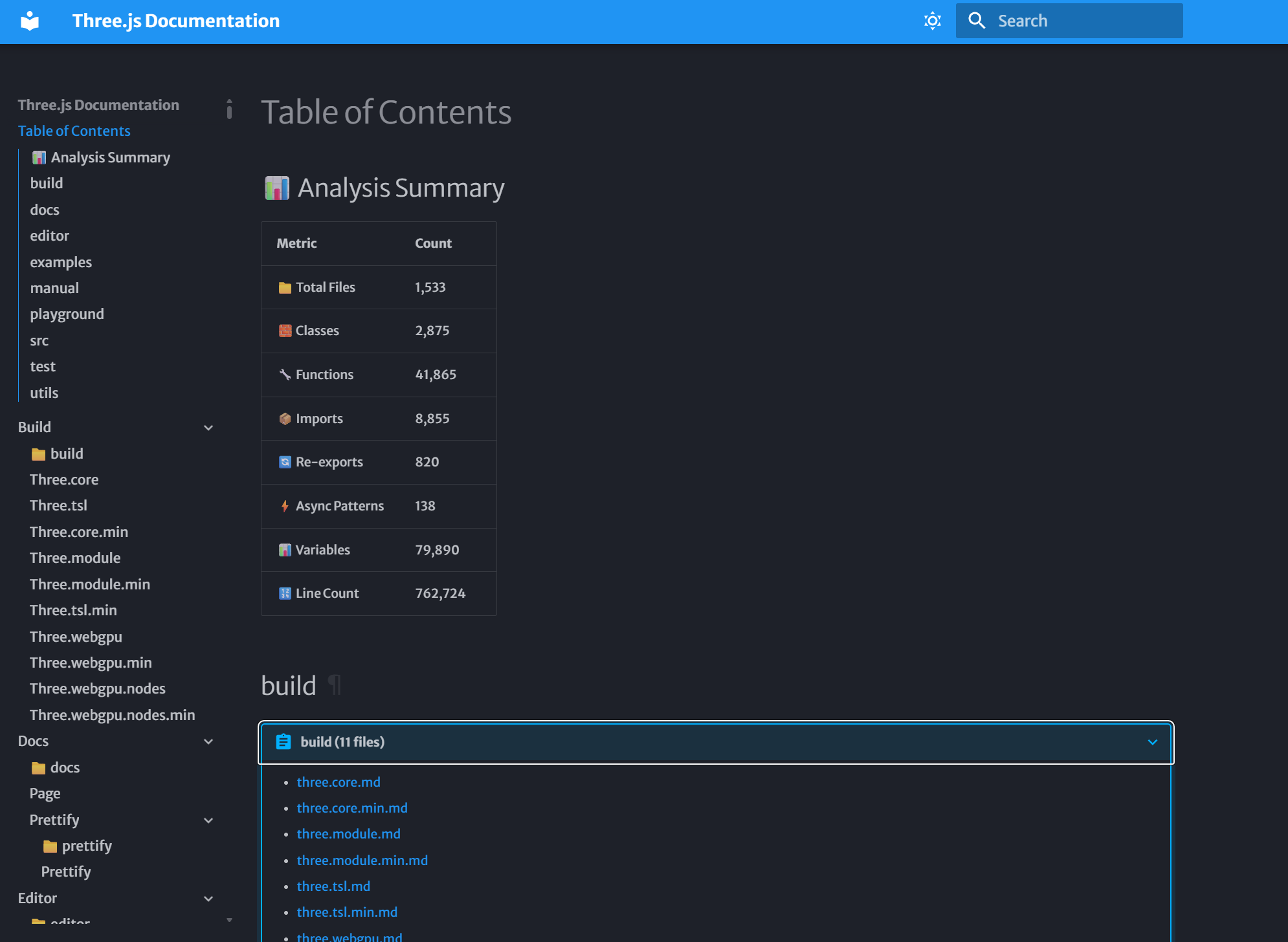Click the Count column header

[x=433, y=244]
